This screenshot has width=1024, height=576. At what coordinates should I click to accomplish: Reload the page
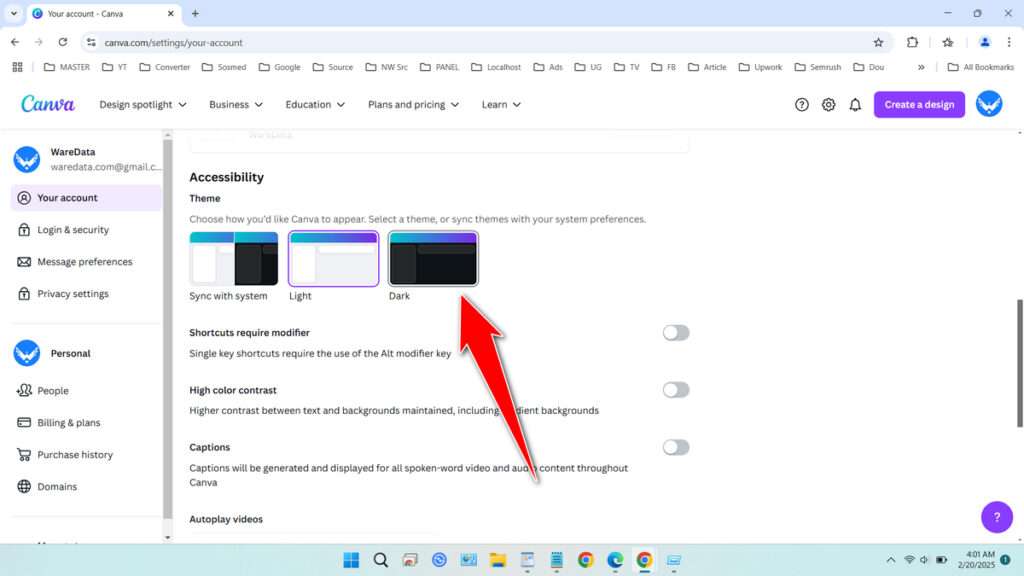(63, 42)
